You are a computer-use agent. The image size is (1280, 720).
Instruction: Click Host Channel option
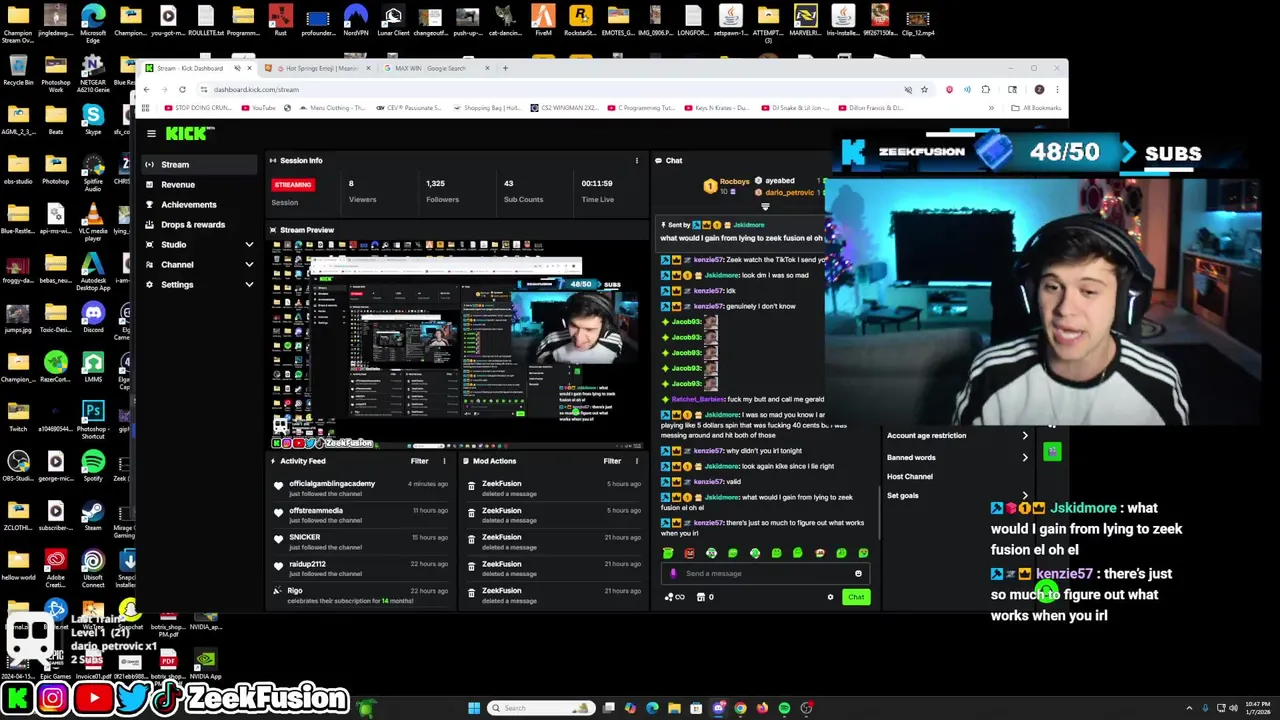click(909, 477)
